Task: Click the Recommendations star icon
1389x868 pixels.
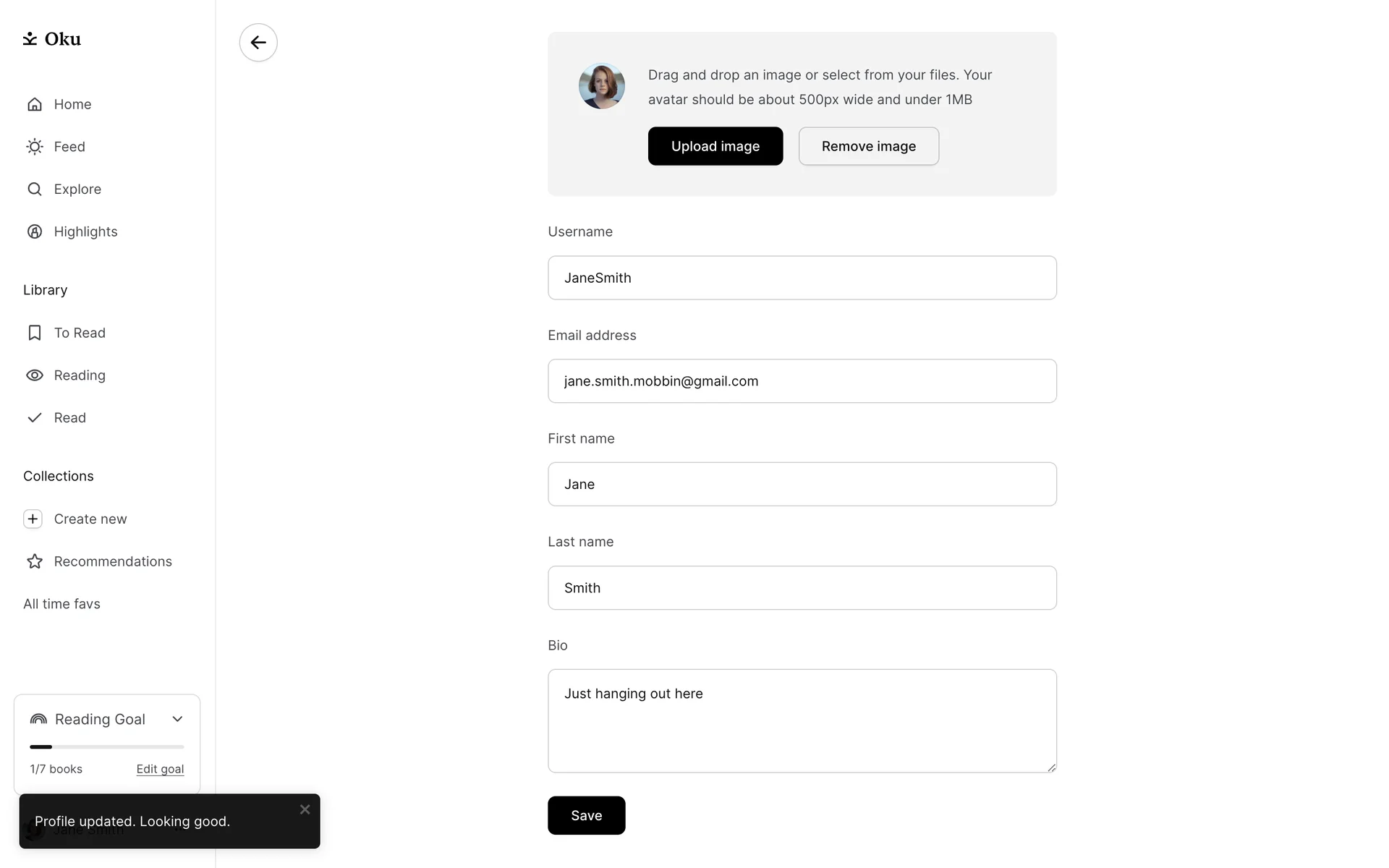Action: (x=35, y=561)
